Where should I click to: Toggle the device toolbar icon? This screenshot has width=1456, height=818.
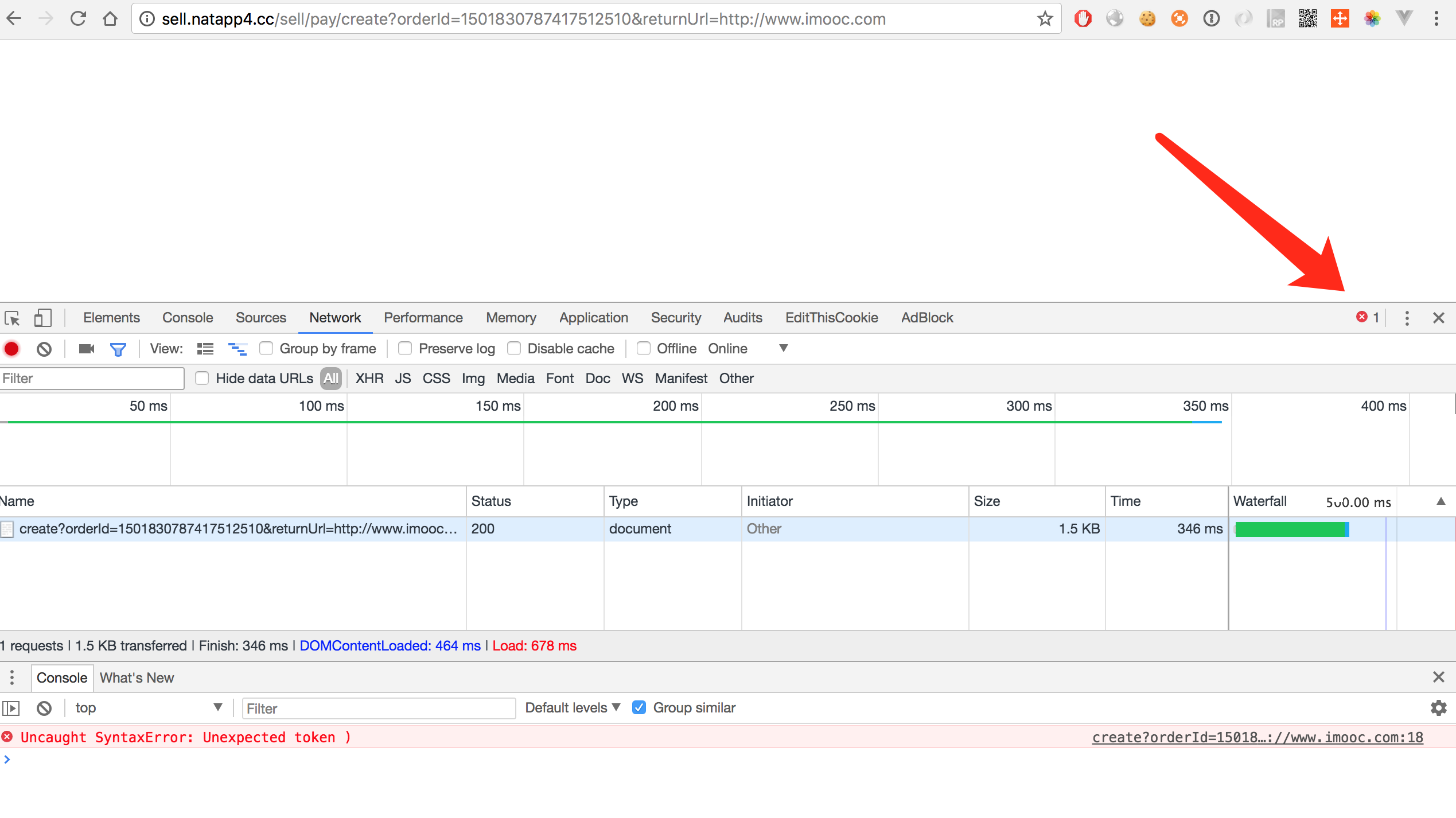click(42, 318)
